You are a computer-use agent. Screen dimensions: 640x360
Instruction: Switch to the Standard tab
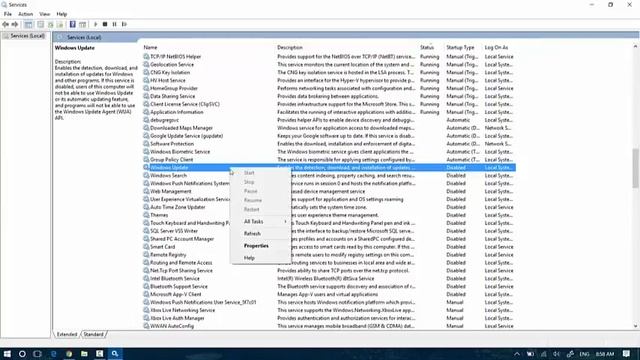(93, 334)
